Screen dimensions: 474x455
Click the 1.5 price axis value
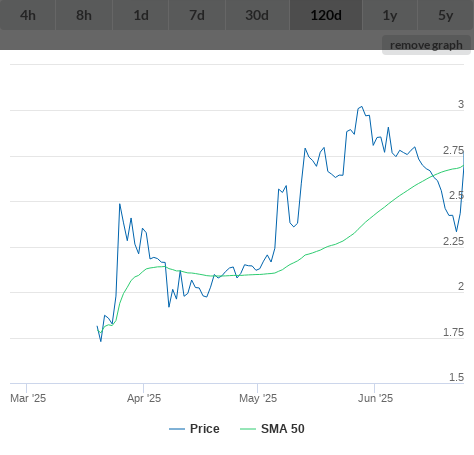456,377
